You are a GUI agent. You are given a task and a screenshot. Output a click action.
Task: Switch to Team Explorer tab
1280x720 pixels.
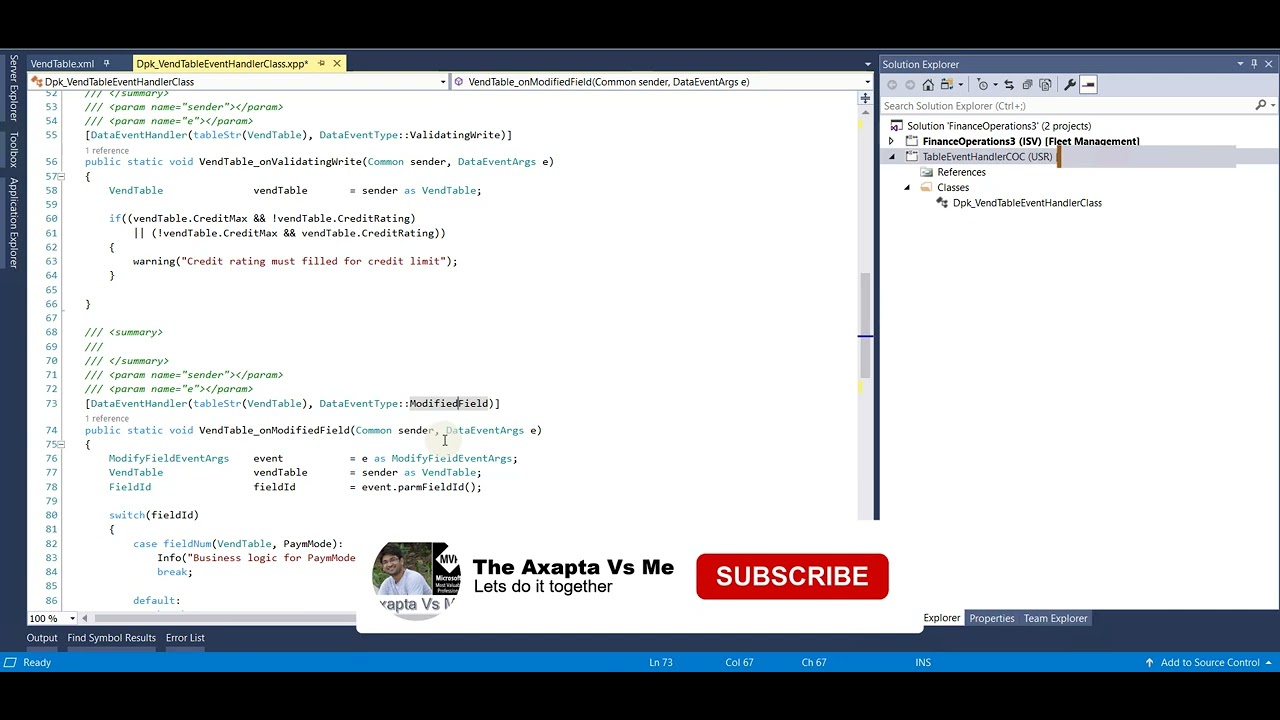(1055, 618)
